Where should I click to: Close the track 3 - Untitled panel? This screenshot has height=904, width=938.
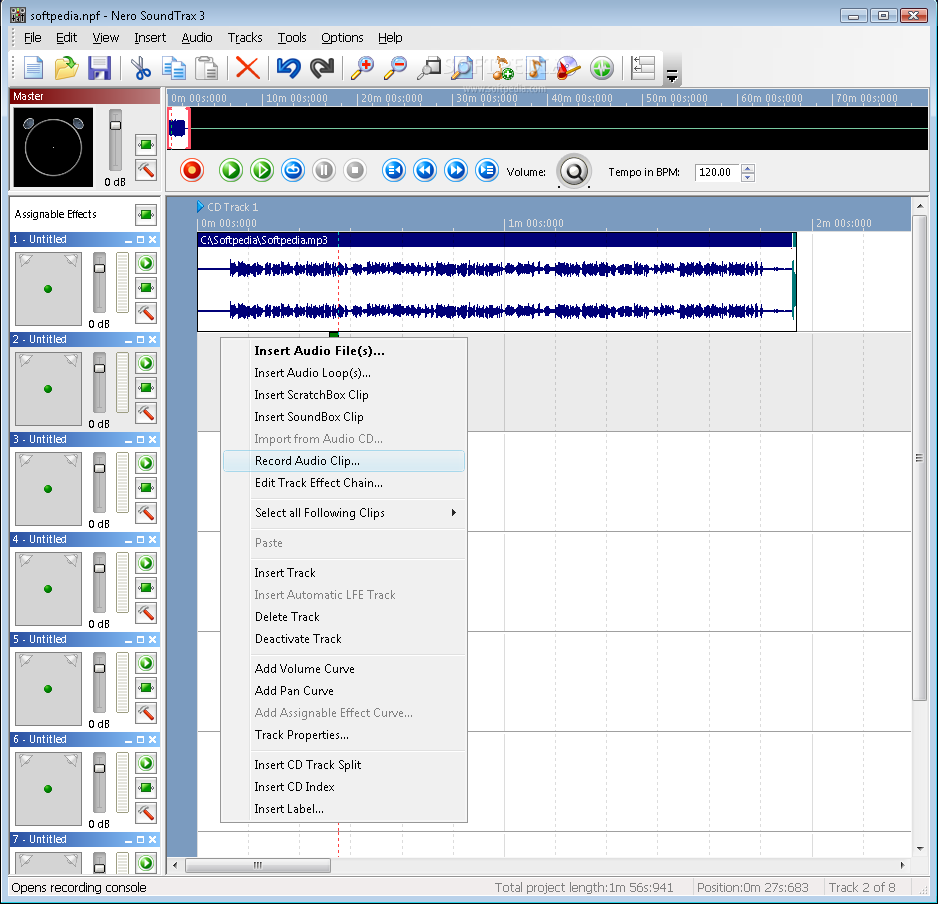153,439
